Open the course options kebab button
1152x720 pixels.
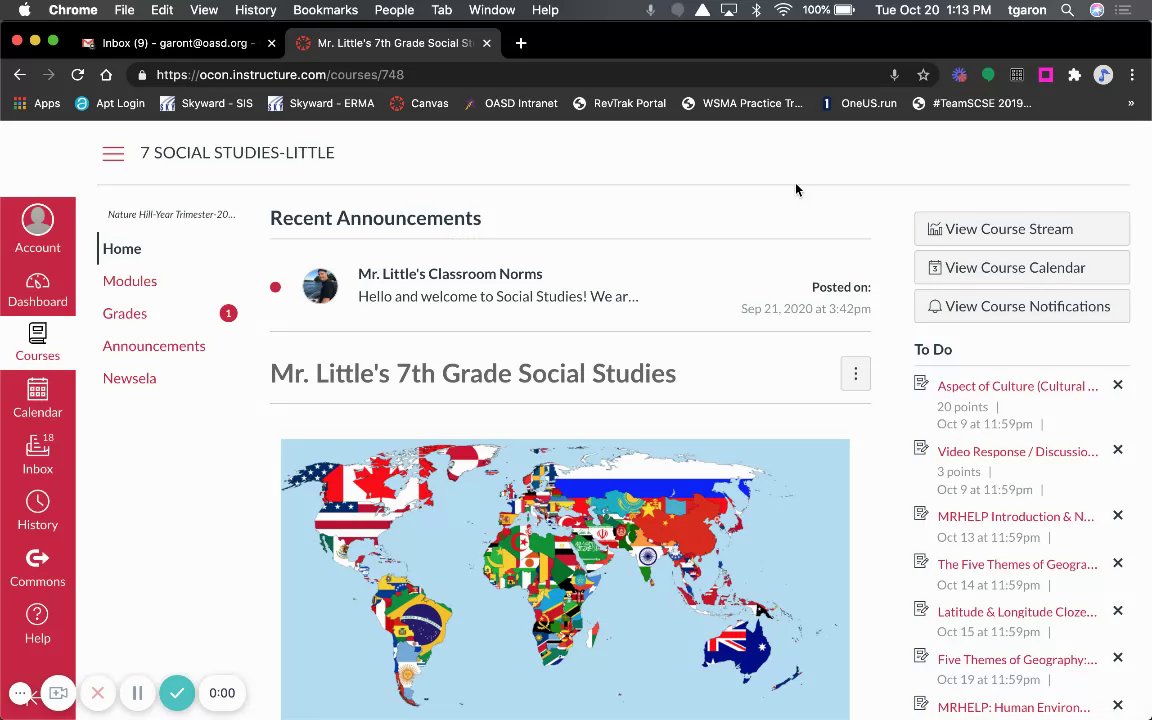[855, 373]
